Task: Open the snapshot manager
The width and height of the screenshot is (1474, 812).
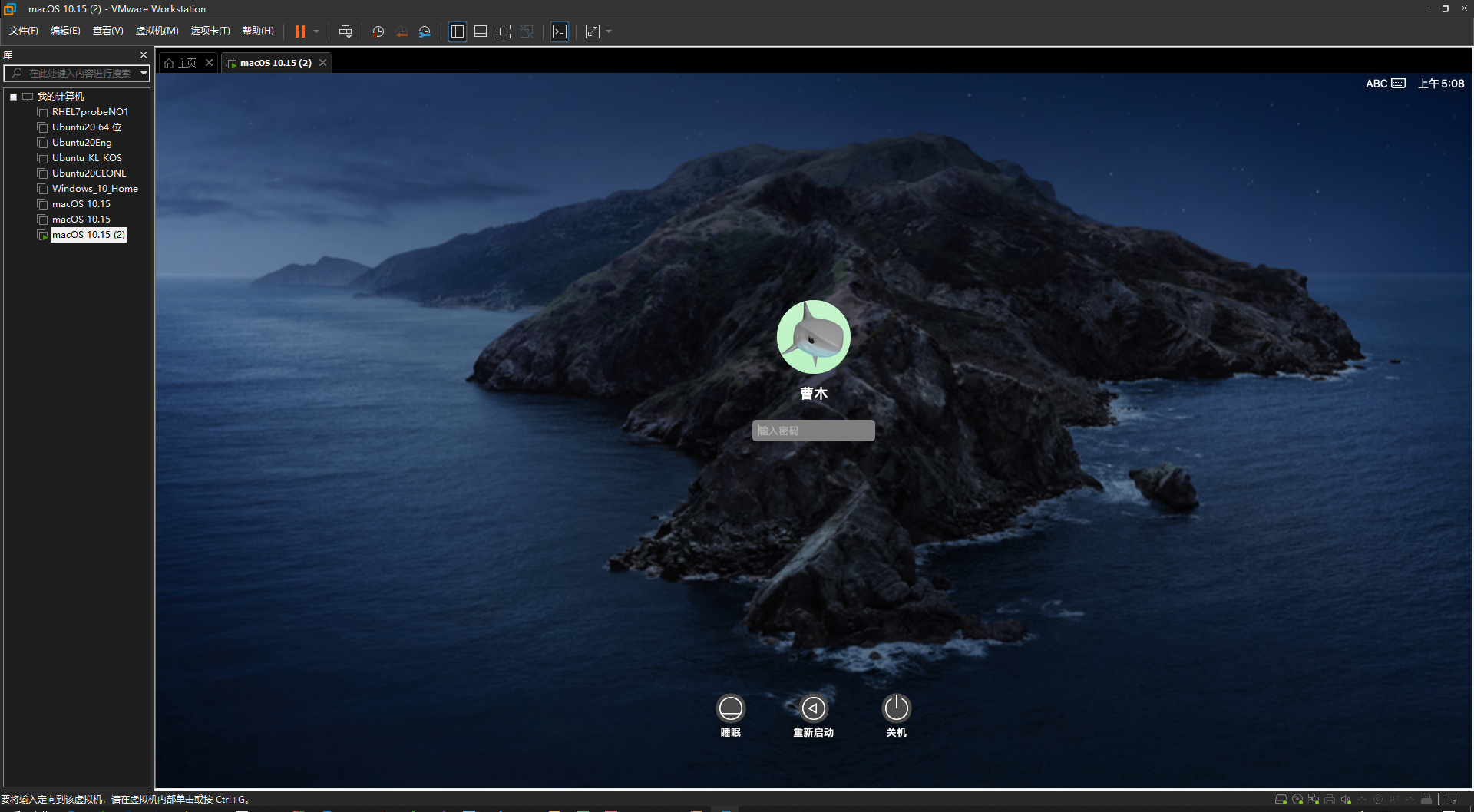Action: click(425, 31)
